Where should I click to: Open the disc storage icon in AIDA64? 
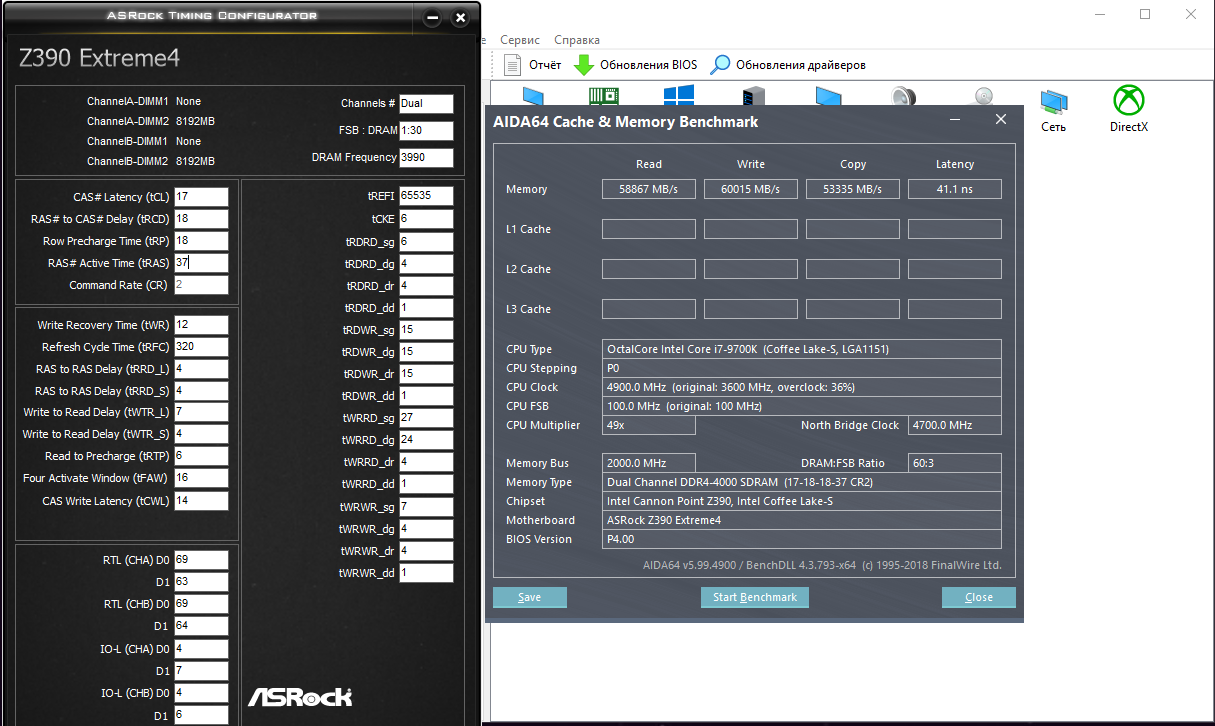coord(983,96)
